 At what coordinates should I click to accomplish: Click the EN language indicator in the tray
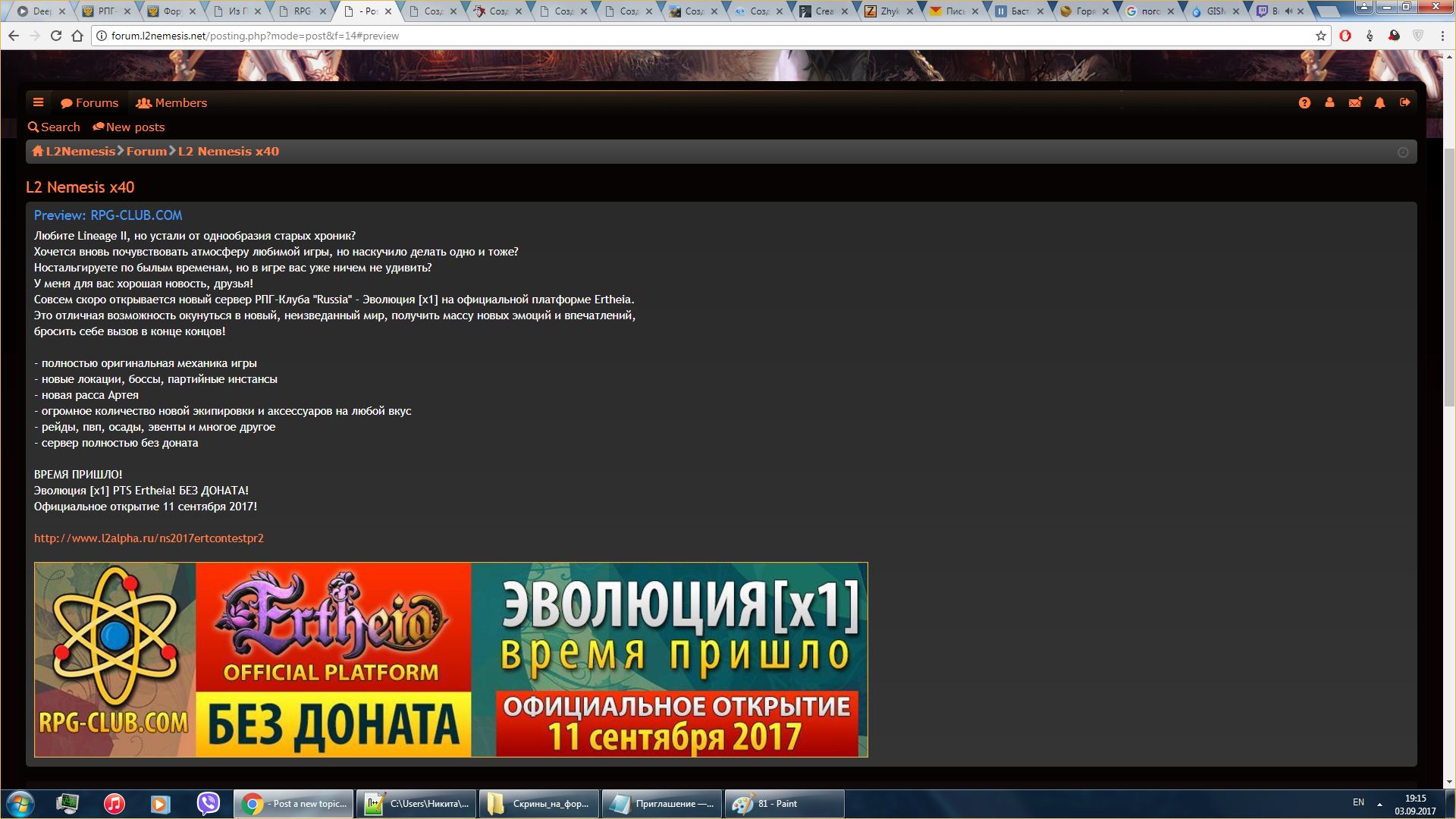(x=1358, y=802)
